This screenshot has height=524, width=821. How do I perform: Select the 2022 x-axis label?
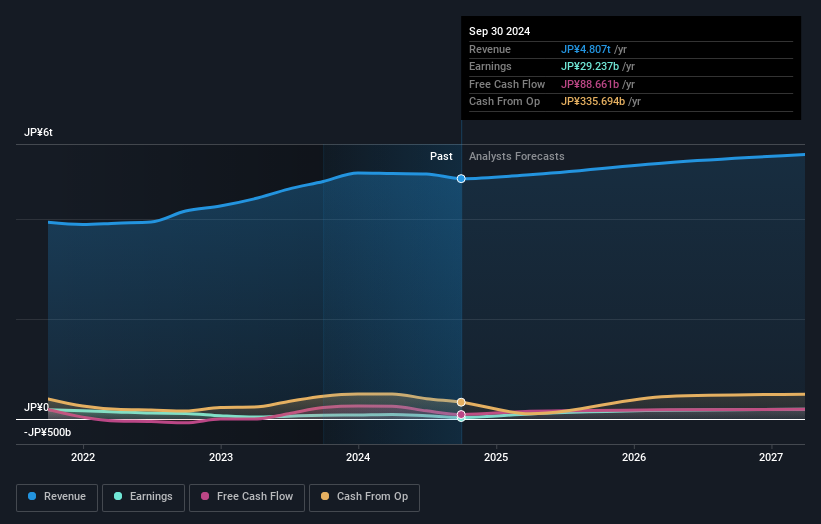pyautogui.click(x=83, y=457)
